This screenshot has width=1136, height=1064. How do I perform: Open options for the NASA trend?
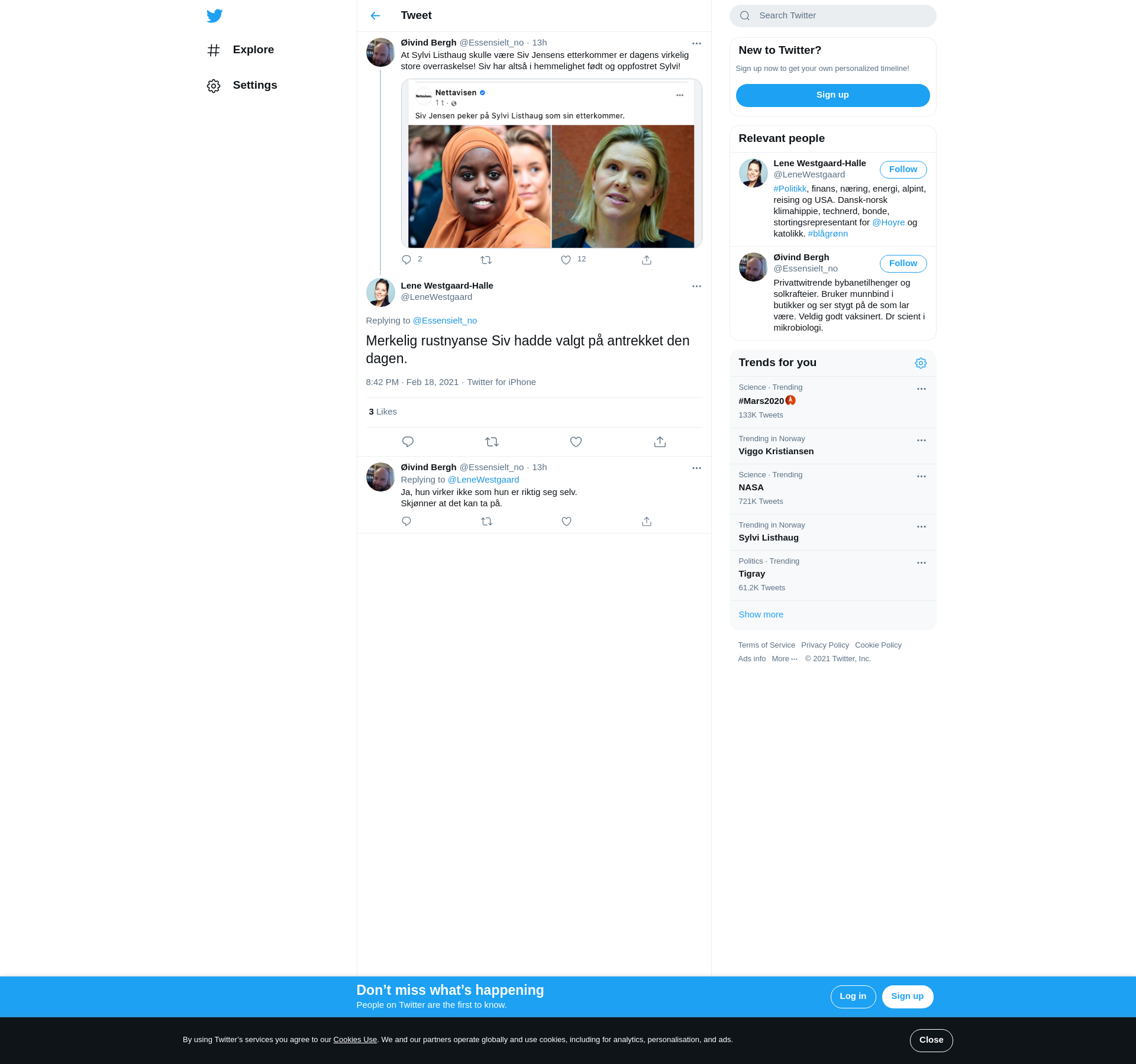[921, 477]
